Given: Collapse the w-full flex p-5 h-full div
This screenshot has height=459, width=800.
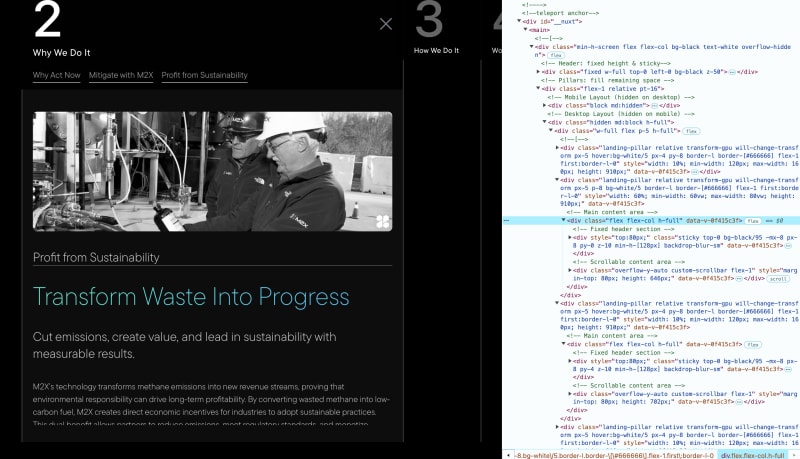Looking at the screenshot, I should point(551,131).
